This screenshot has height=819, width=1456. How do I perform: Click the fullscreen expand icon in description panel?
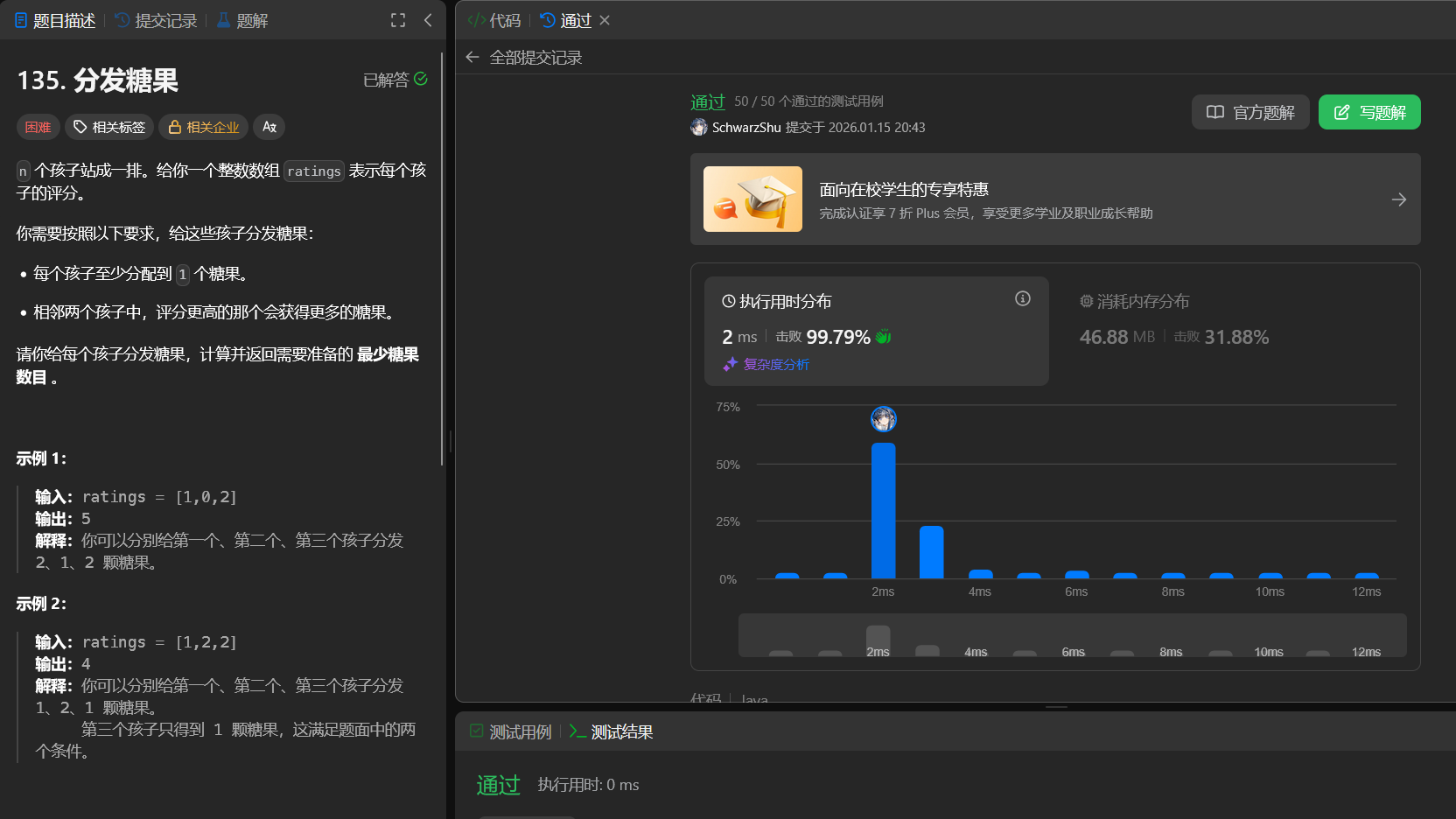398,20
